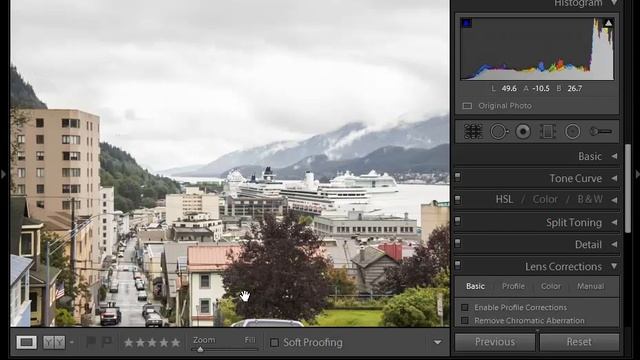Expand the Tone Curve panel triangle
This screenshot has height=360, width=640.
tap(614, 178)
